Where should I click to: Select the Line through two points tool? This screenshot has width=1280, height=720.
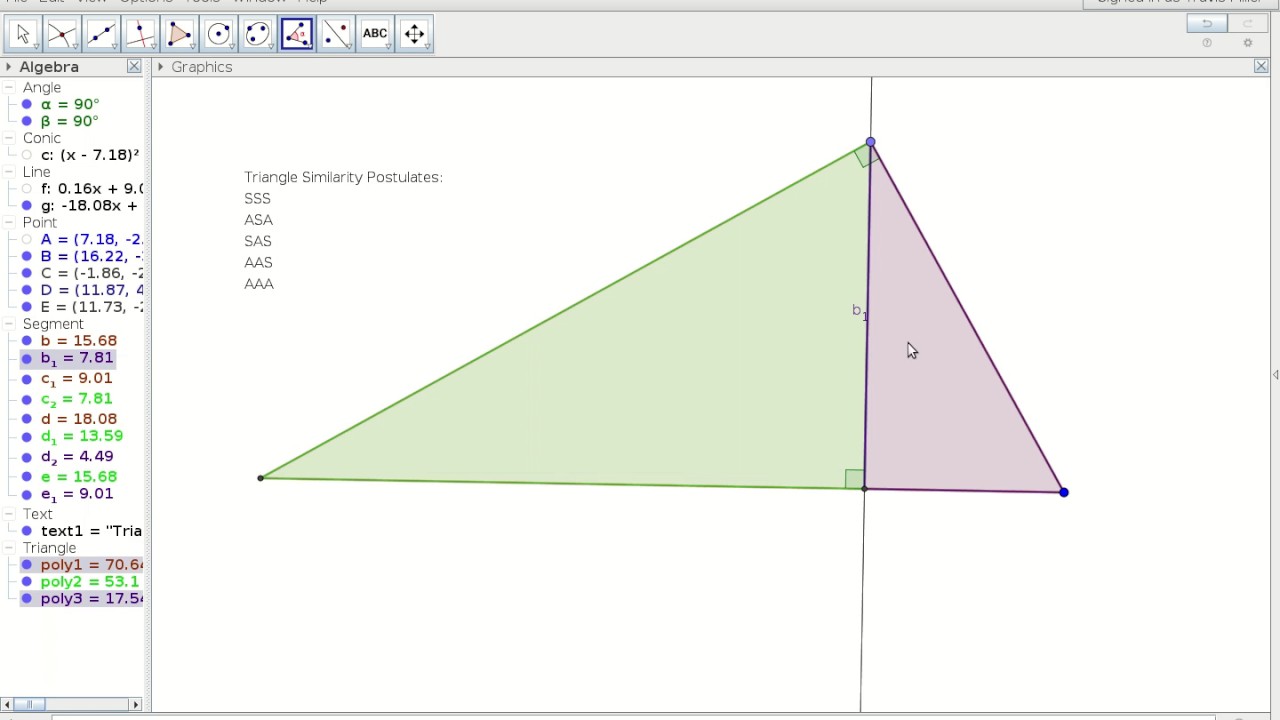(x=101, y=34)
